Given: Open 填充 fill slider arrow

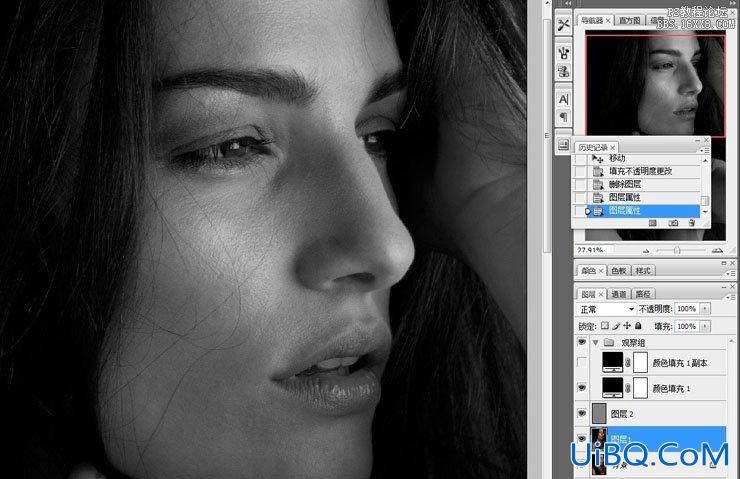Looking at the screenshot, I should click(x=705, y=326).
